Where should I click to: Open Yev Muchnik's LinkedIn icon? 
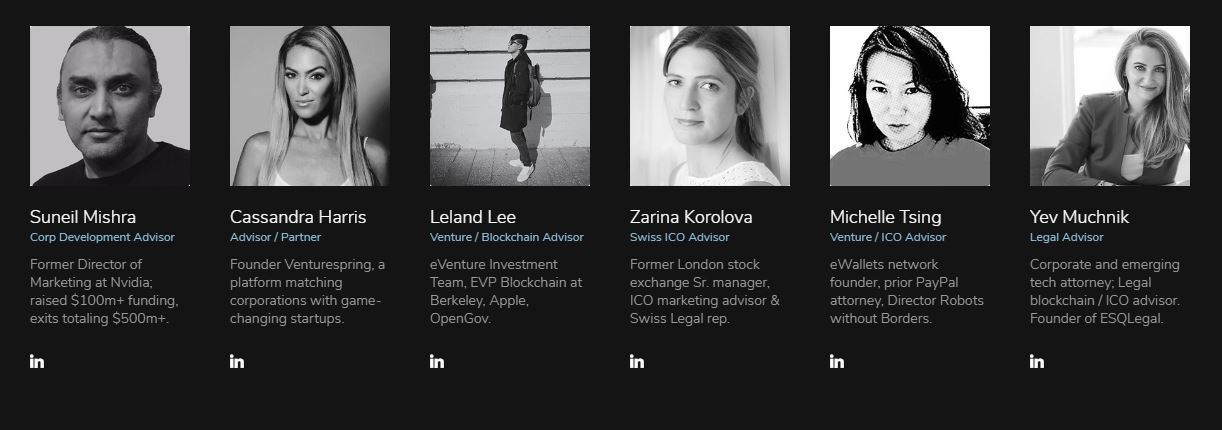click(1037, 361)
